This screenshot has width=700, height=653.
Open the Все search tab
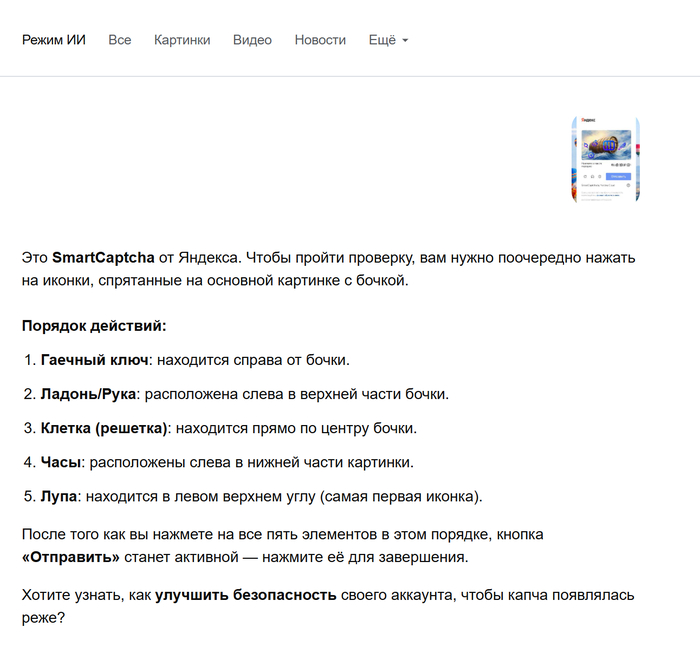coord(120,40)
